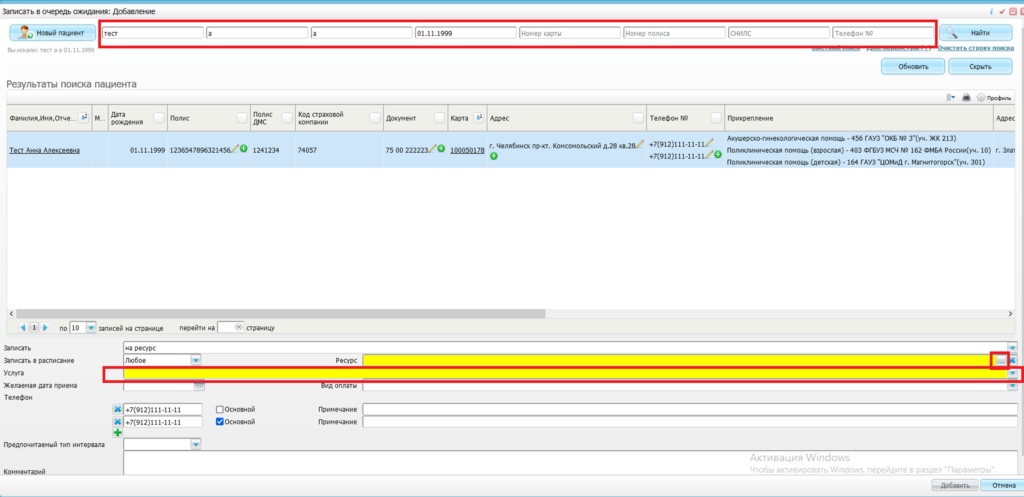Click the Отмена button
Viewport: 1024px width, 497px height.
pyautogui.click(x=1004, y=486)
